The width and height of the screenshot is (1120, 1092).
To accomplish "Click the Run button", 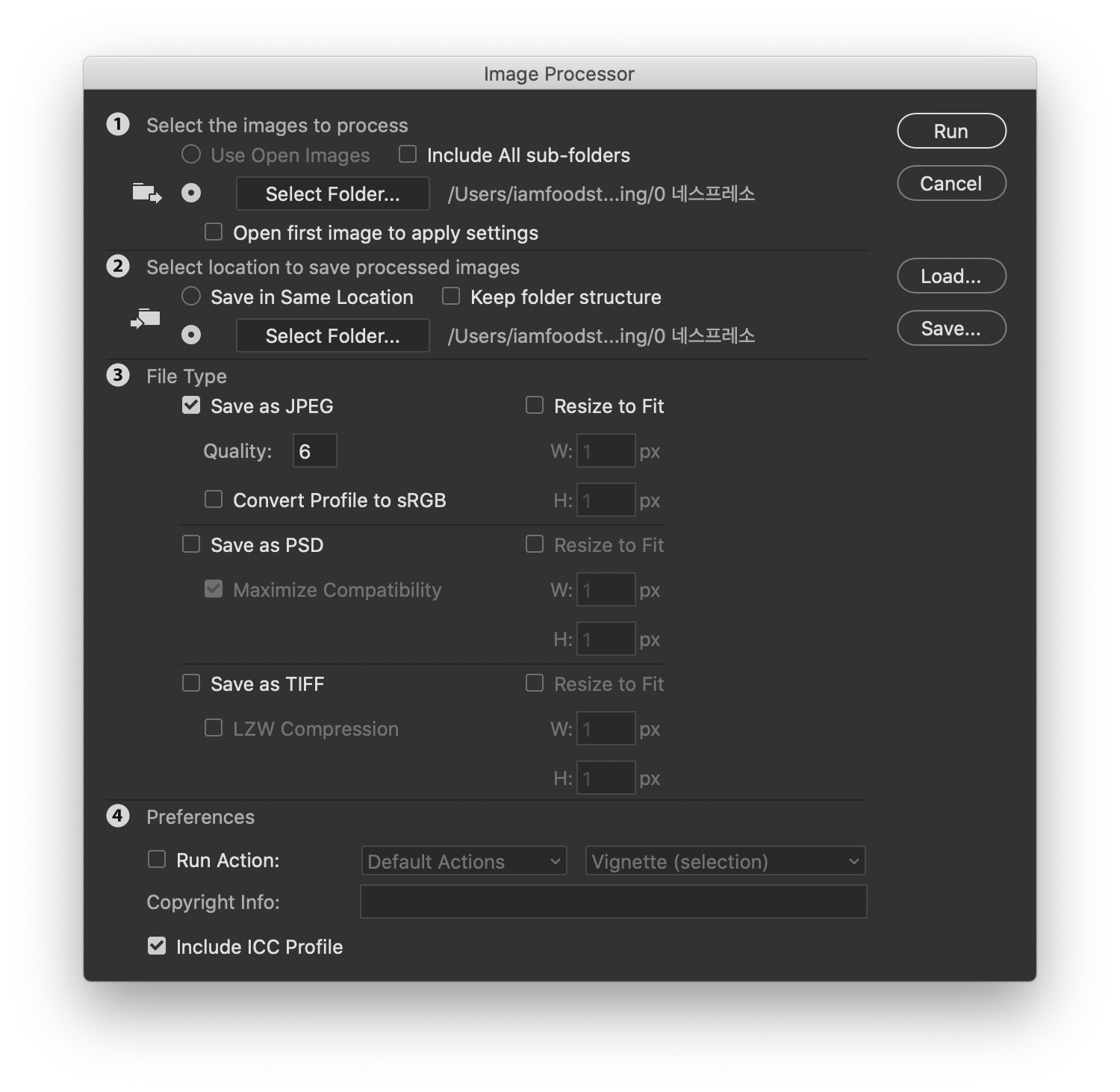I will tap(951, 131).
